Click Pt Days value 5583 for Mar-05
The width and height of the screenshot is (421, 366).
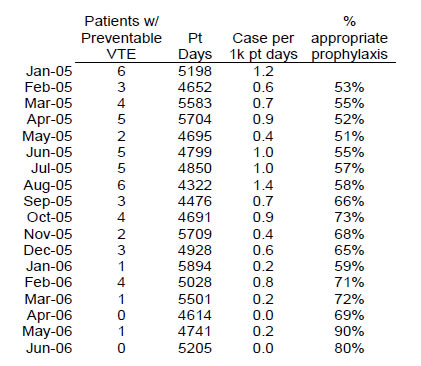(x=195, y=103)
